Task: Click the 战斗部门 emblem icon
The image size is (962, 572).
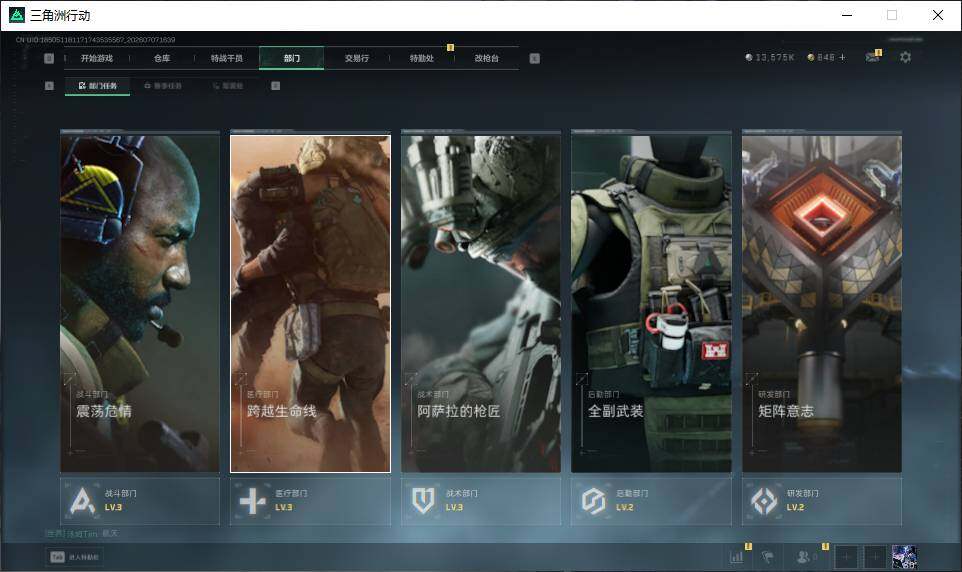Action: click(x=82, y=501)
